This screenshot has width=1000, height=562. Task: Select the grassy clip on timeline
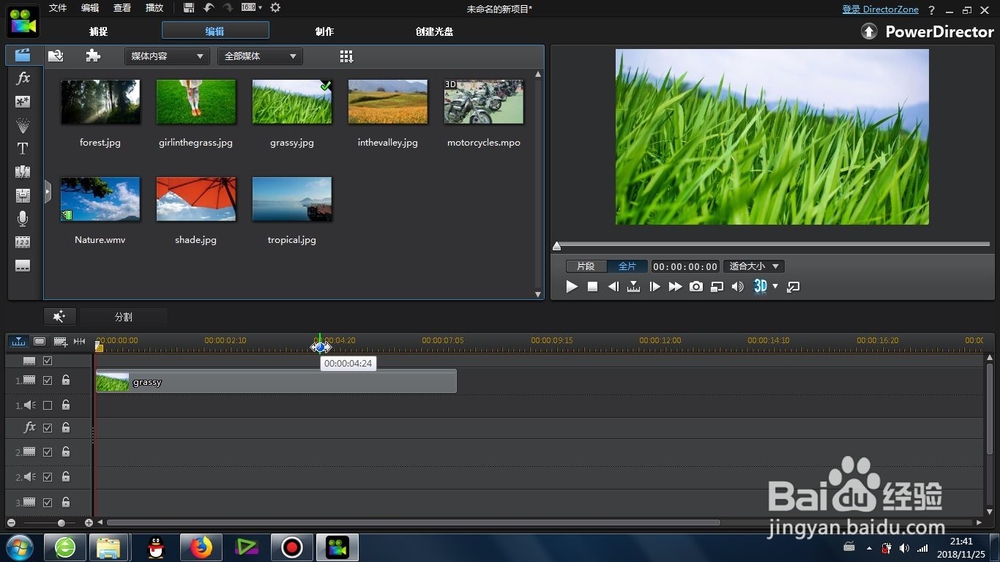tap(276, 381)
